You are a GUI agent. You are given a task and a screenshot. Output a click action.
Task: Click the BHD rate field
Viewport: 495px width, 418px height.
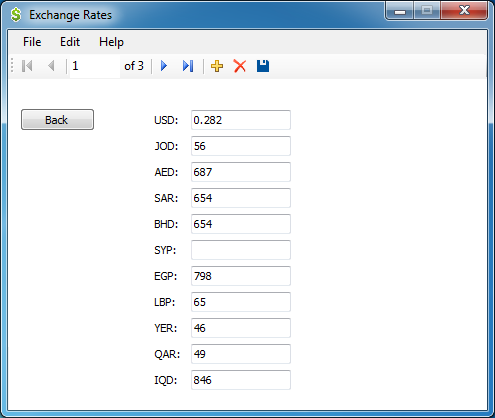click(241, 224)
